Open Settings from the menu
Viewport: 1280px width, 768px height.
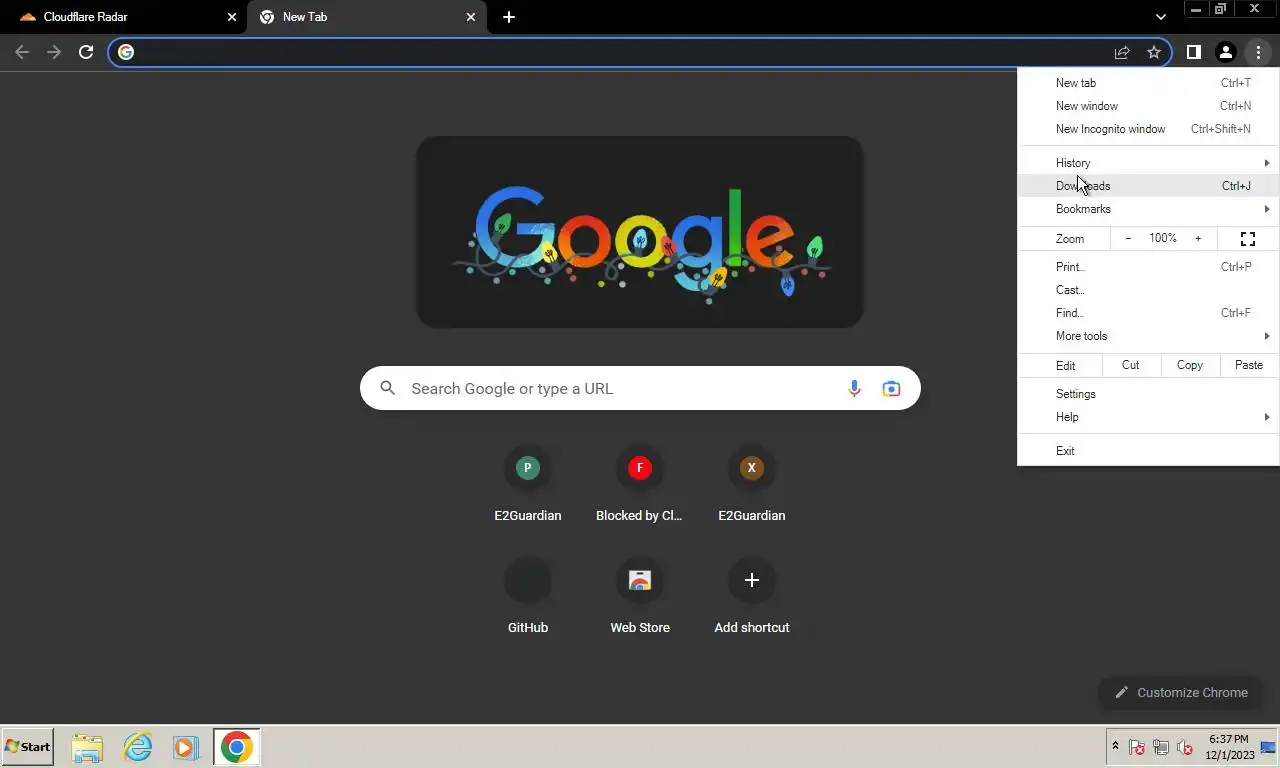point(1148,394)
